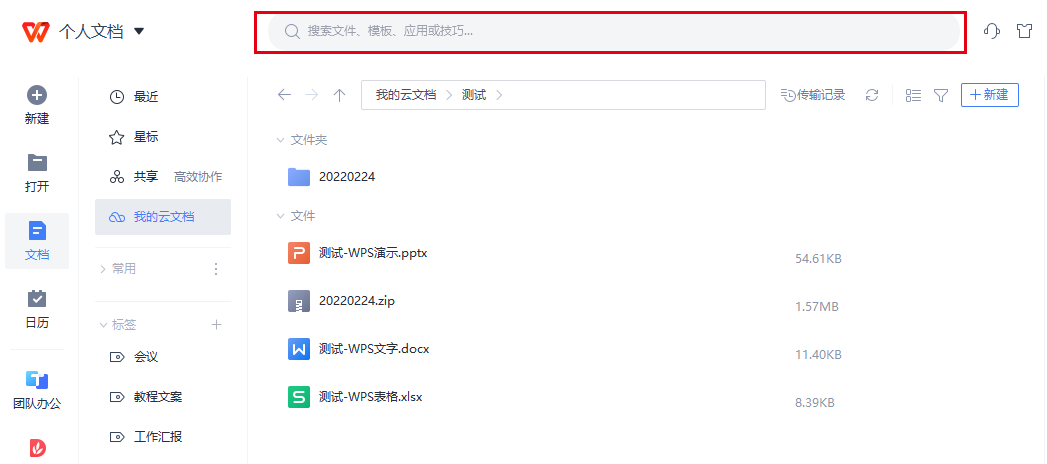
Task: Click the 20220224 folder icon
Action: [x=299, y=177]
